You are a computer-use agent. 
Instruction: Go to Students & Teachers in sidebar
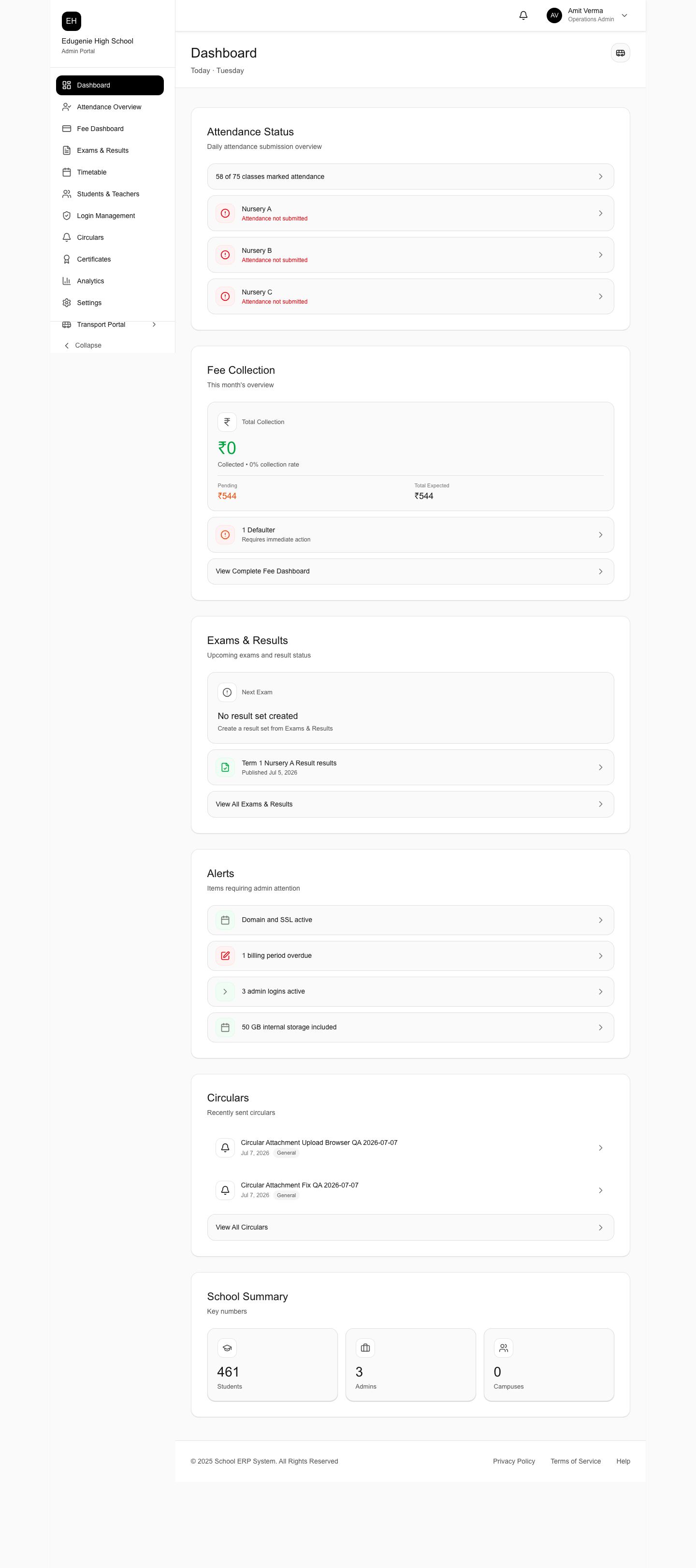[110, 194]
